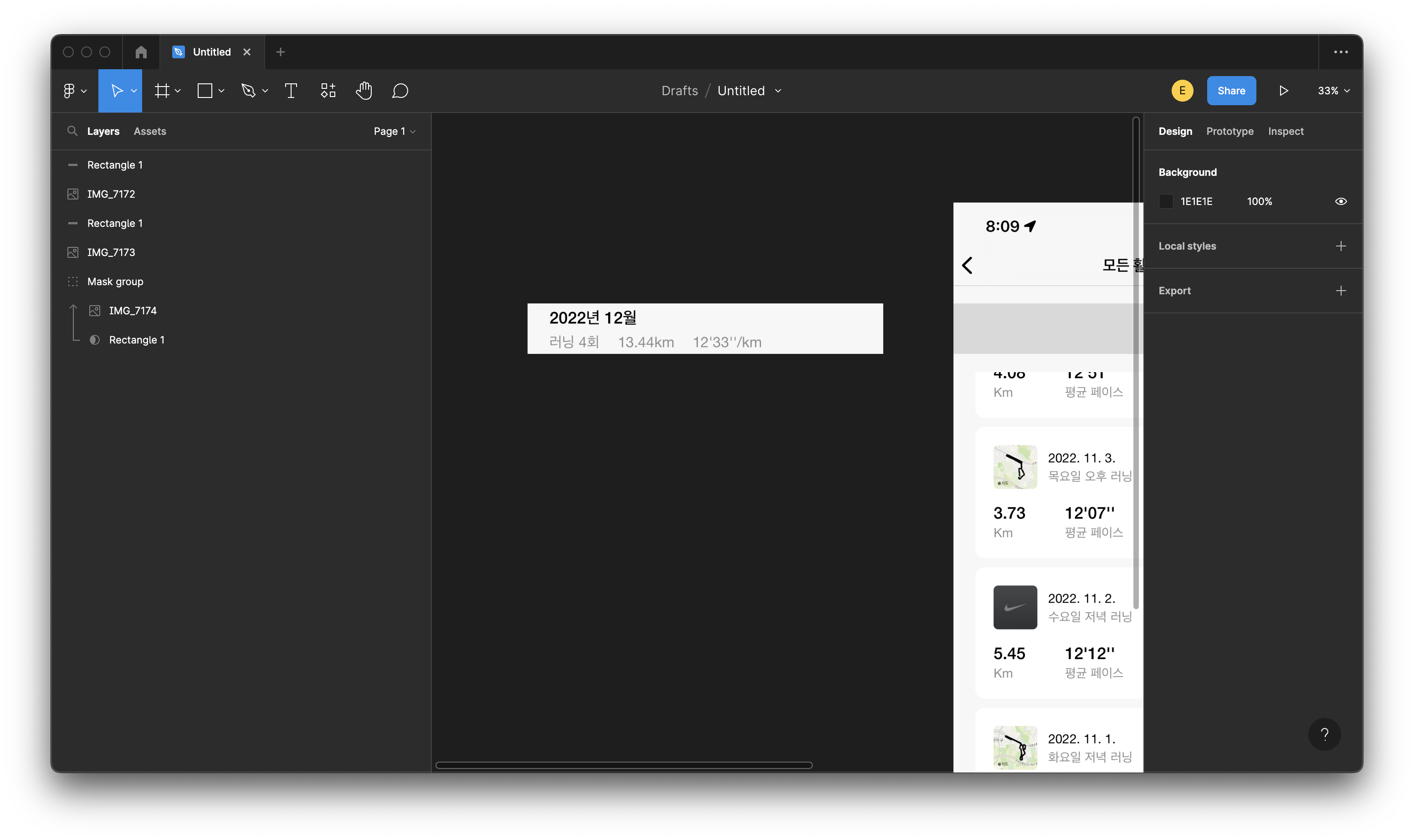Add an export setting
The image size is (1414, 840).
coord(1340,290)
